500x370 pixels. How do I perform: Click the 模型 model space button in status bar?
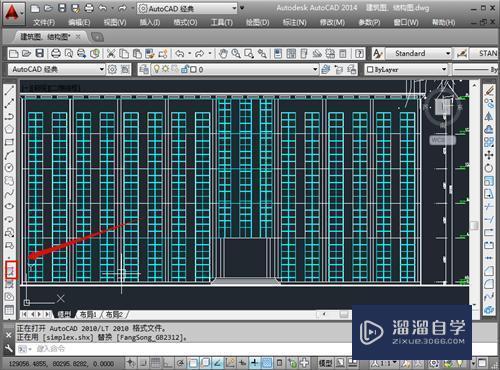(325, 363)
